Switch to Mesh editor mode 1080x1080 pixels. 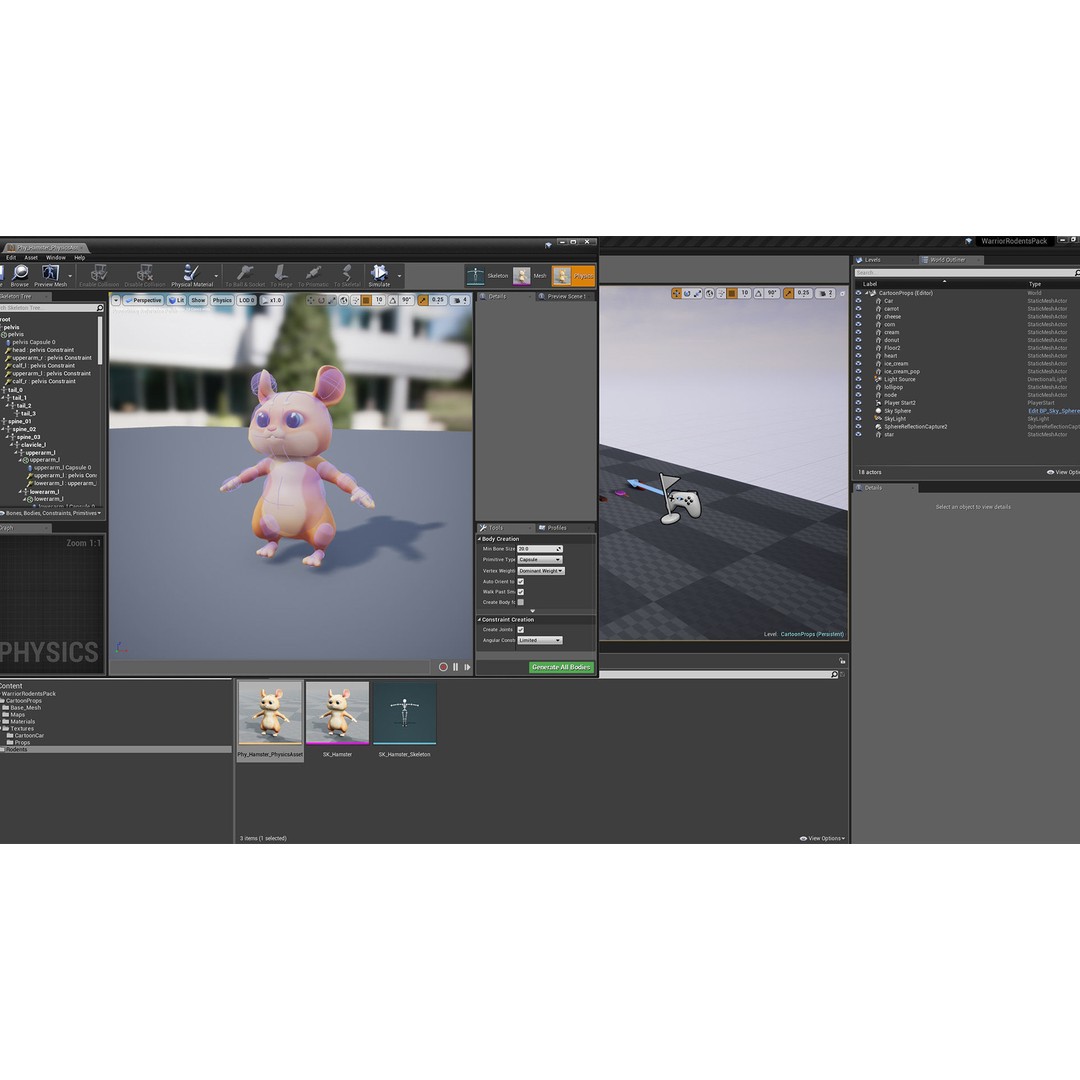[530, 276]
